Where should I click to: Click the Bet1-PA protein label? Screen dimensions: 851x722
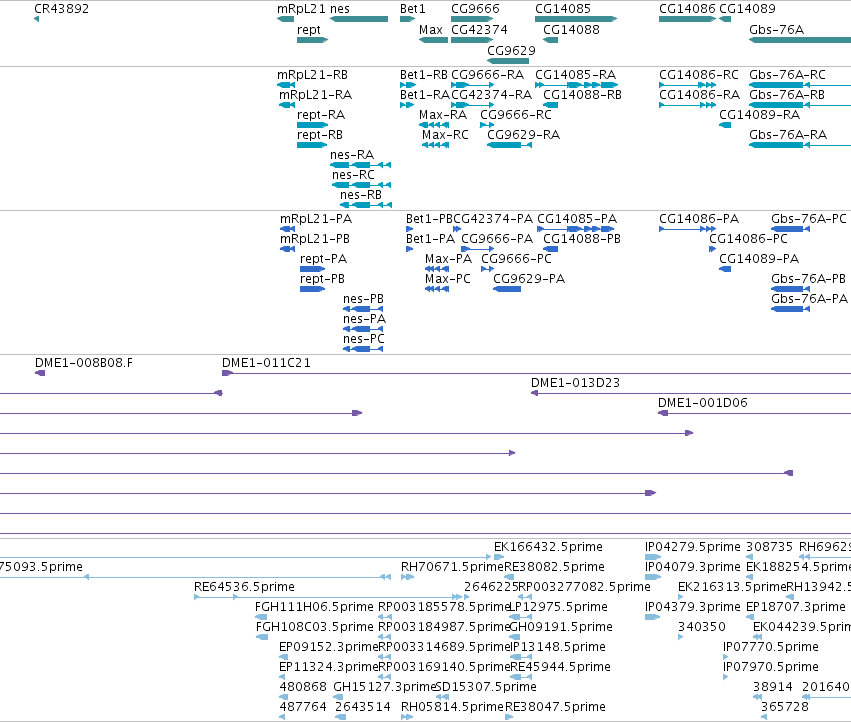[430, 239]
